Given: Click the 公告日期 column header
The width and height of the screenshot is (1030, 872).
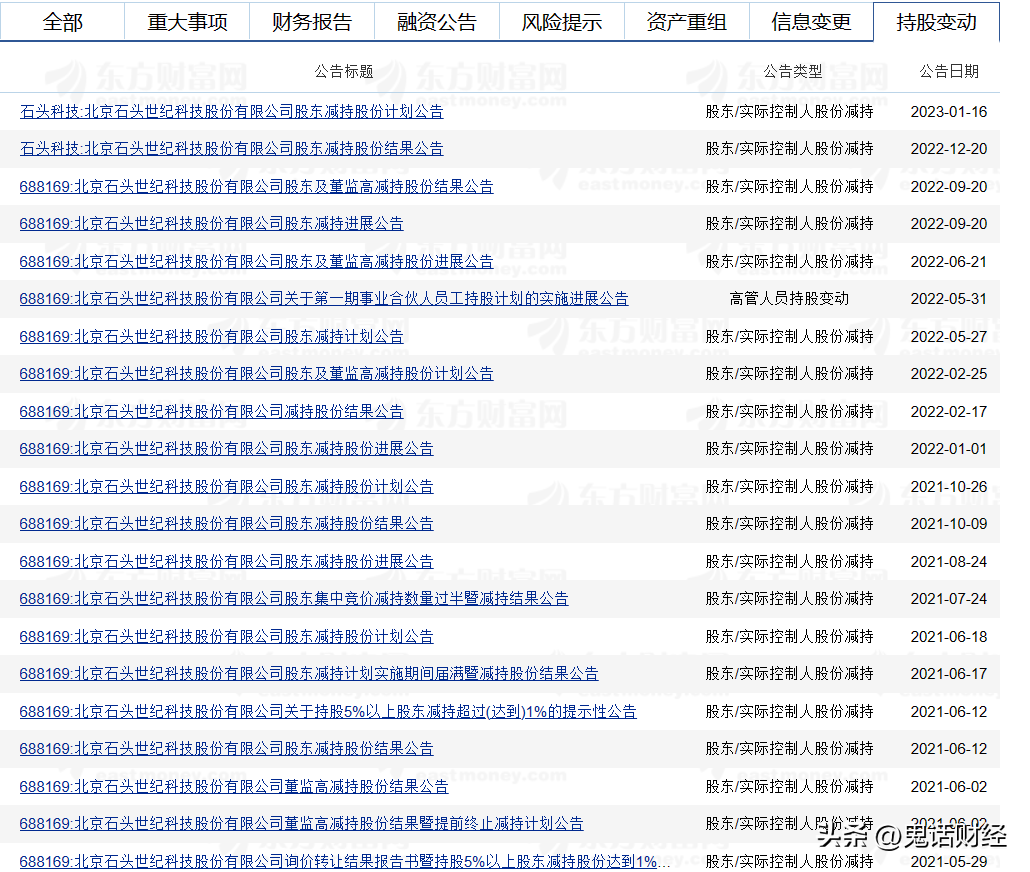Looking at the screenshot, I should pos(949,71).
